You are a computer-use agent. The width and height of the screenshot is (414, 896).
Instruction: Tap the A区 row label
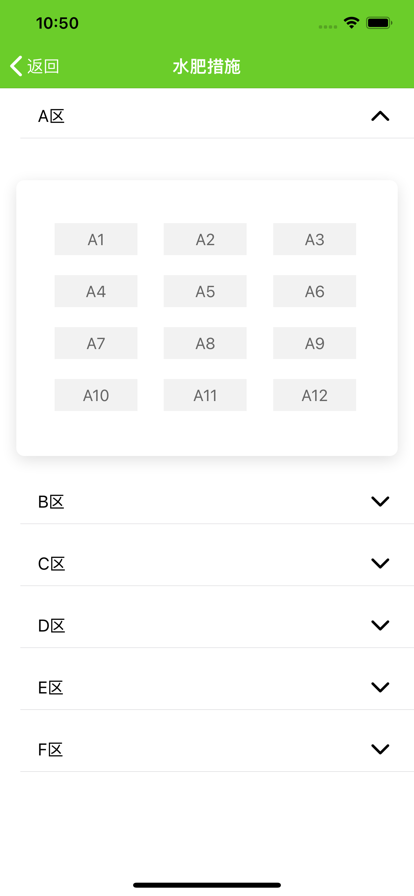pos(51,117)
